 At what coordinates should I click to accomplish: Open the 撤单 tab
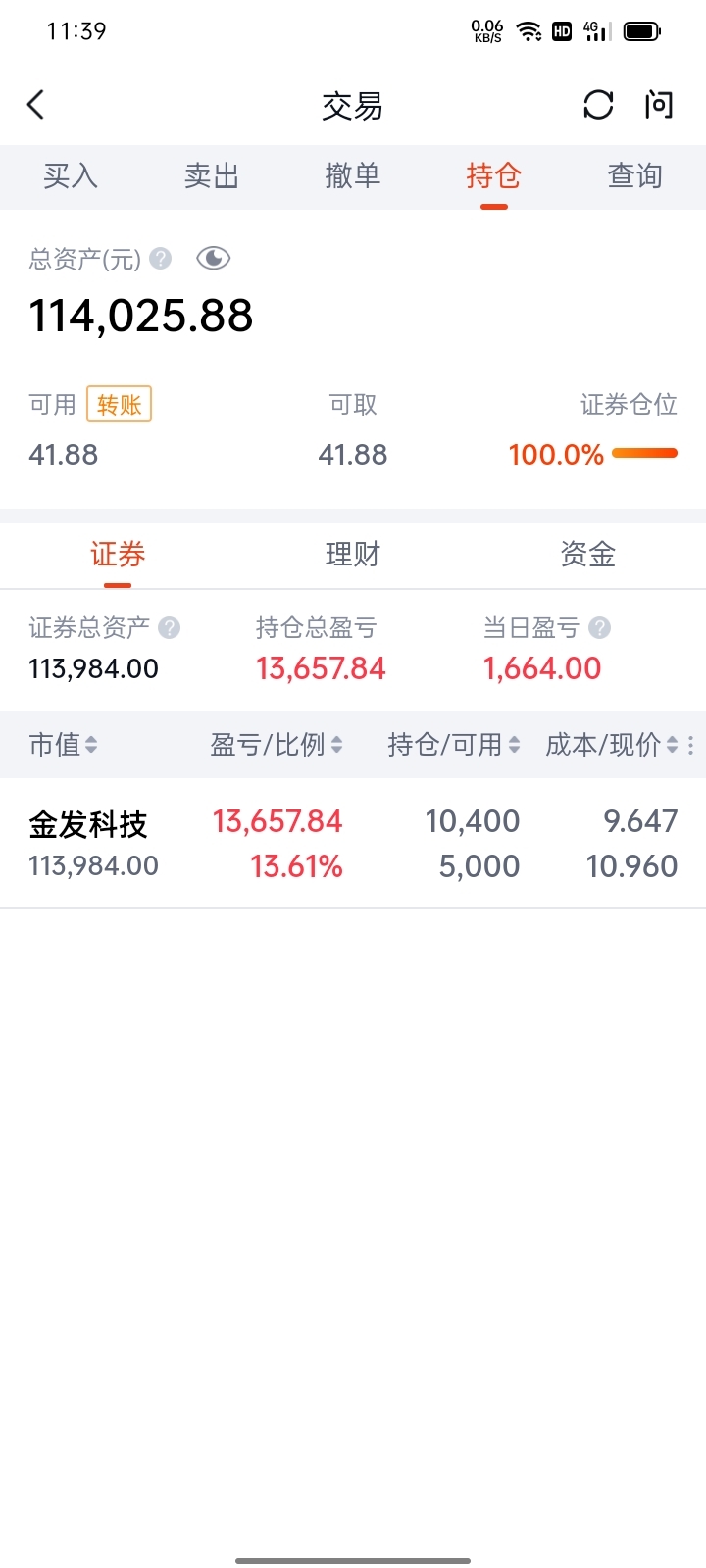point(353,176)
